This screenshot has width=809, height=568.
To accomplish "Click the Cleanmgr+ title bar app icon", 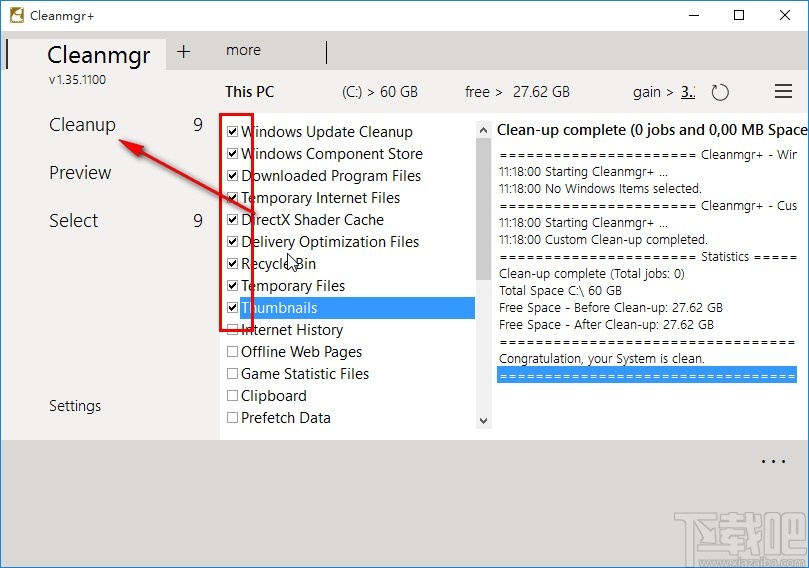I will tap(17, 15).
